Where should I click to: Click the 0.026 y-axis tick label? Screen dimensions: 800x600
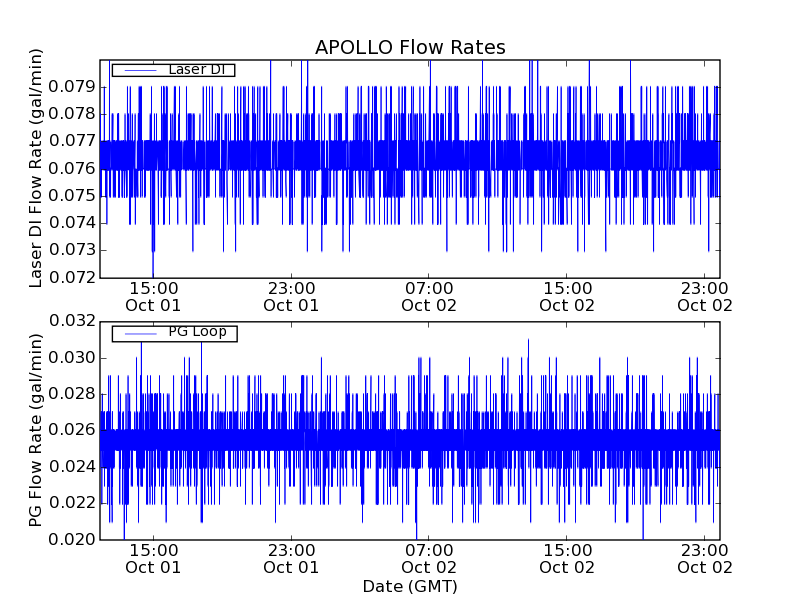[x=72, y=430]
